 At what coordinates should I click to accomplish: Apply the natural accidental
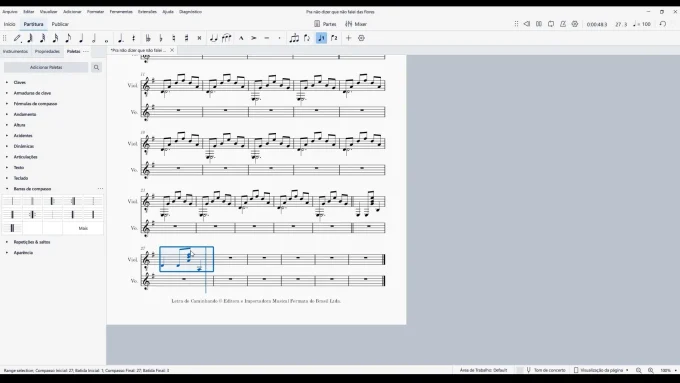coord(173,38)
